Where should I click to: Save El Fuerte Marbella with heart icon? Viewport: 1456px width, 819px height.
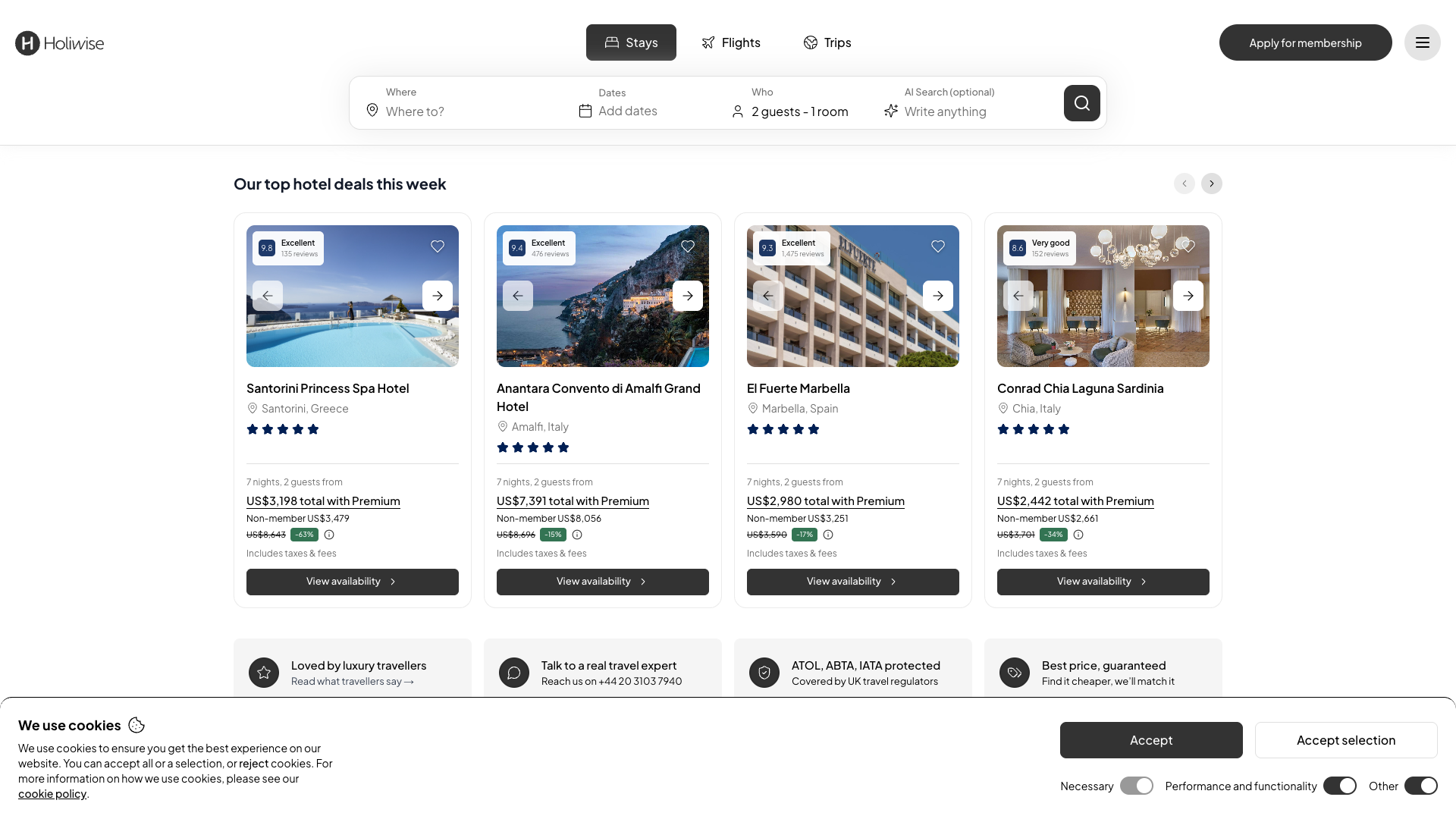938,246
